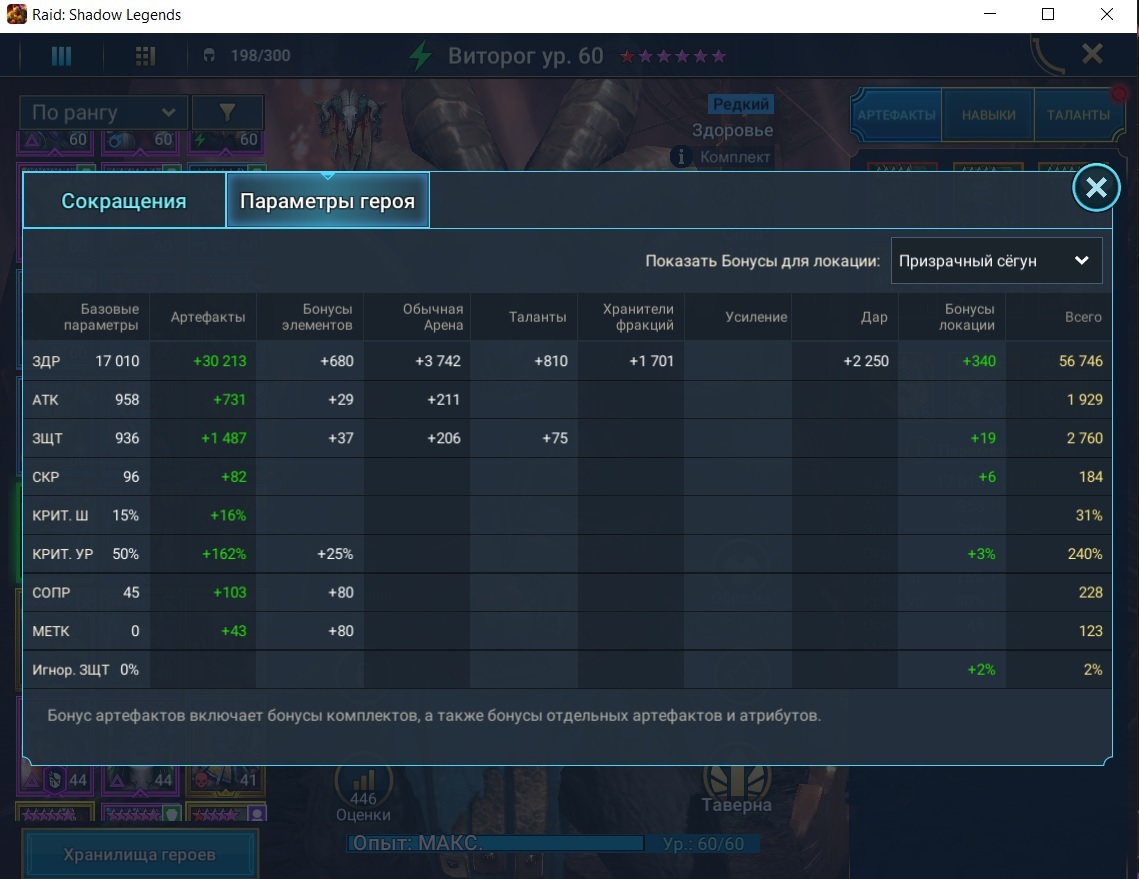Click the ЗЩТ artifacts bonus +1 487
The width and height of the screenshot is (1139, 879).
point(224,438)
